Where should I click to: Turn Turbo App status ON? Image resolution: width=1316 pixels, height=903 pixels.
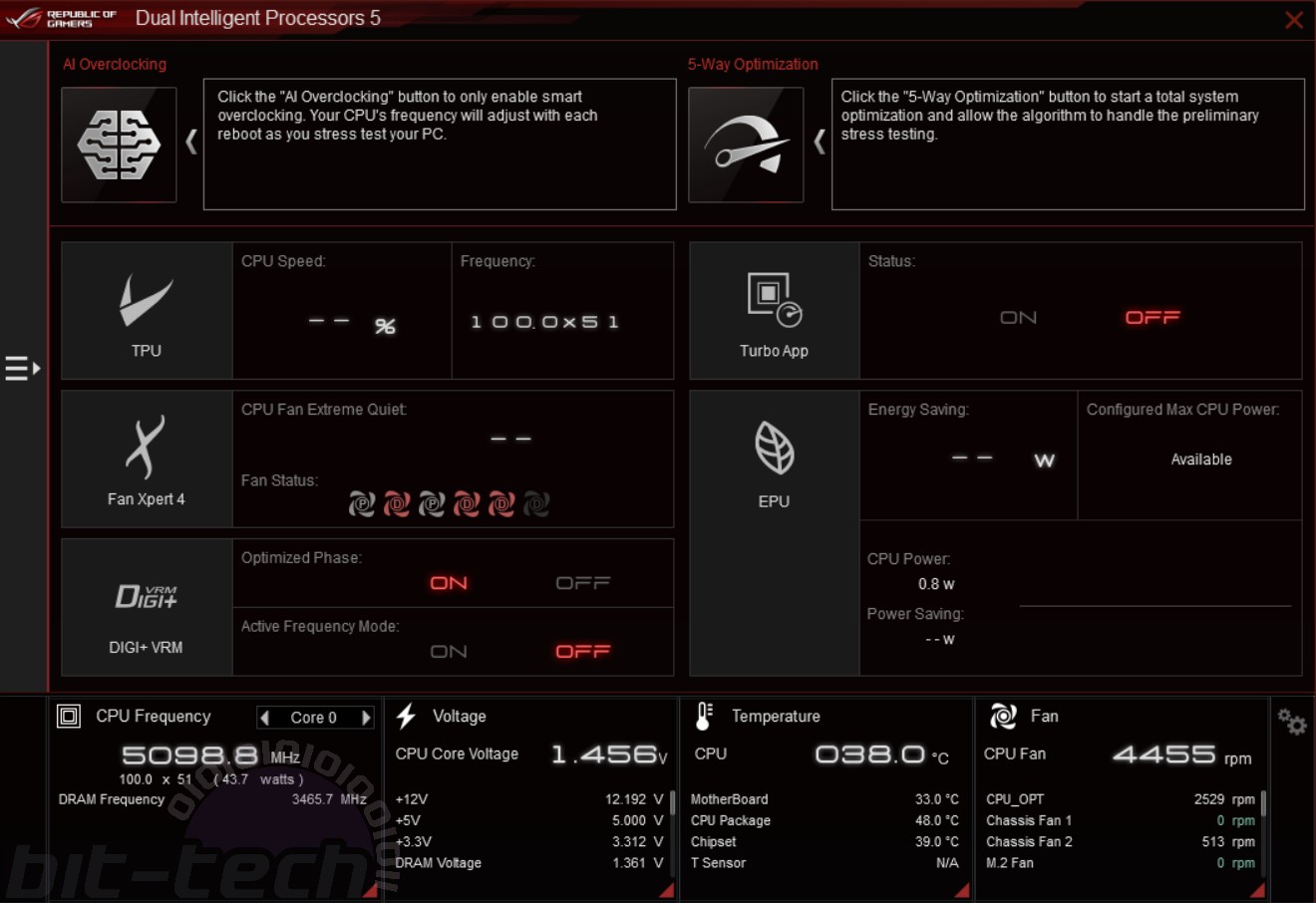(x=1019, y=317)
